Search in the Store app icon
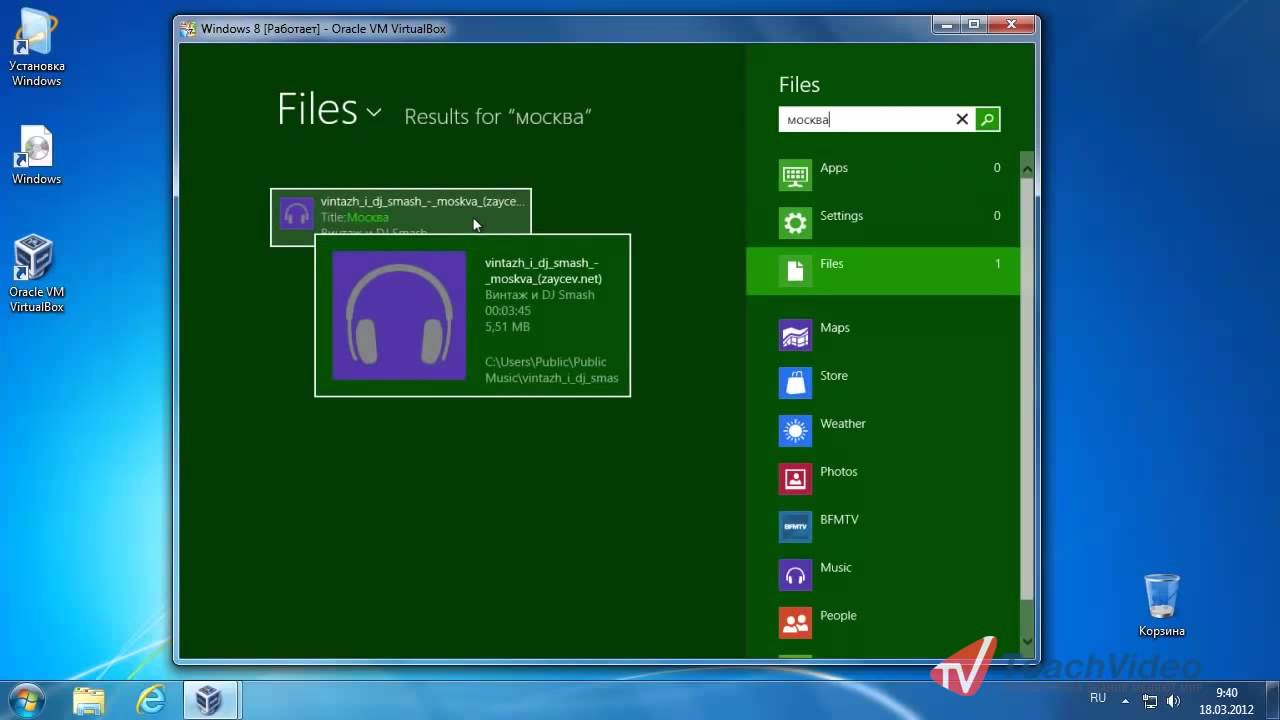1280x720 pixels. (x=795, y=383)
